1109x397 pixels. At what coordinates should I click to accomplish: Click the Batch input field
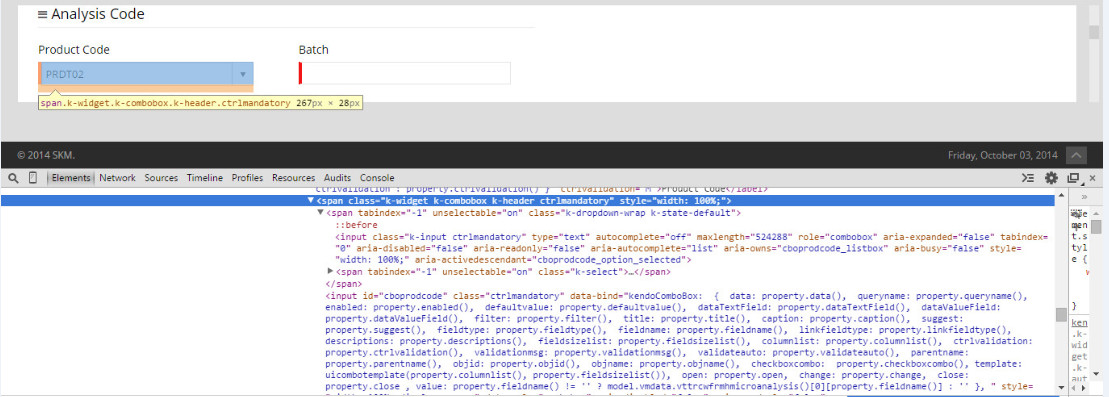click(x=405, y=74)
